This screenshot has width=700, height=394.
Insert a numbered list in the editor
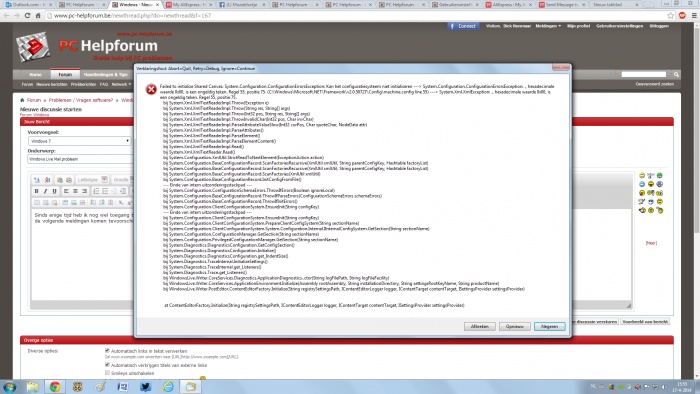96,191
